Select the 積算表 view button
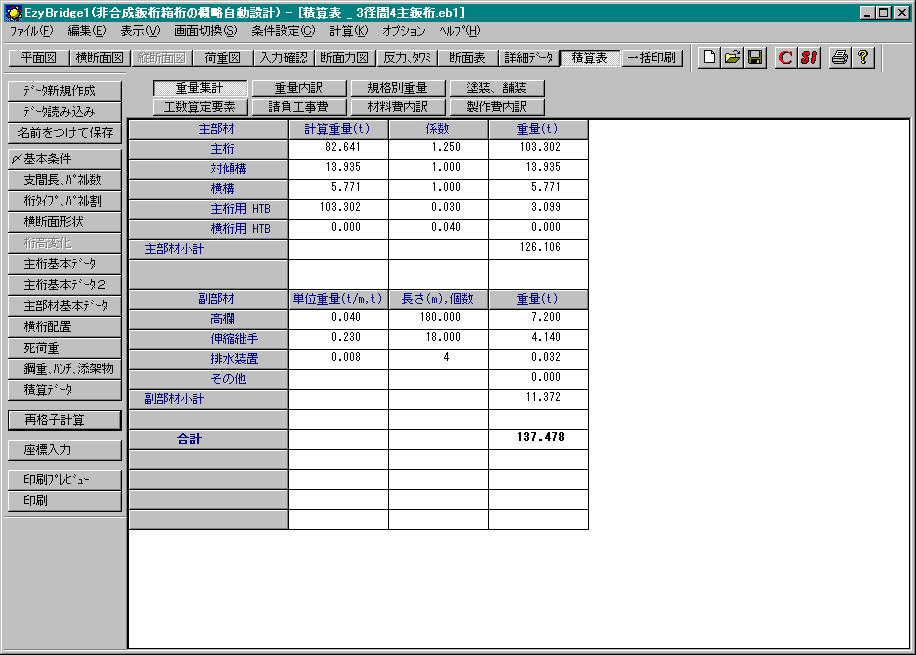 pos(590,58)
